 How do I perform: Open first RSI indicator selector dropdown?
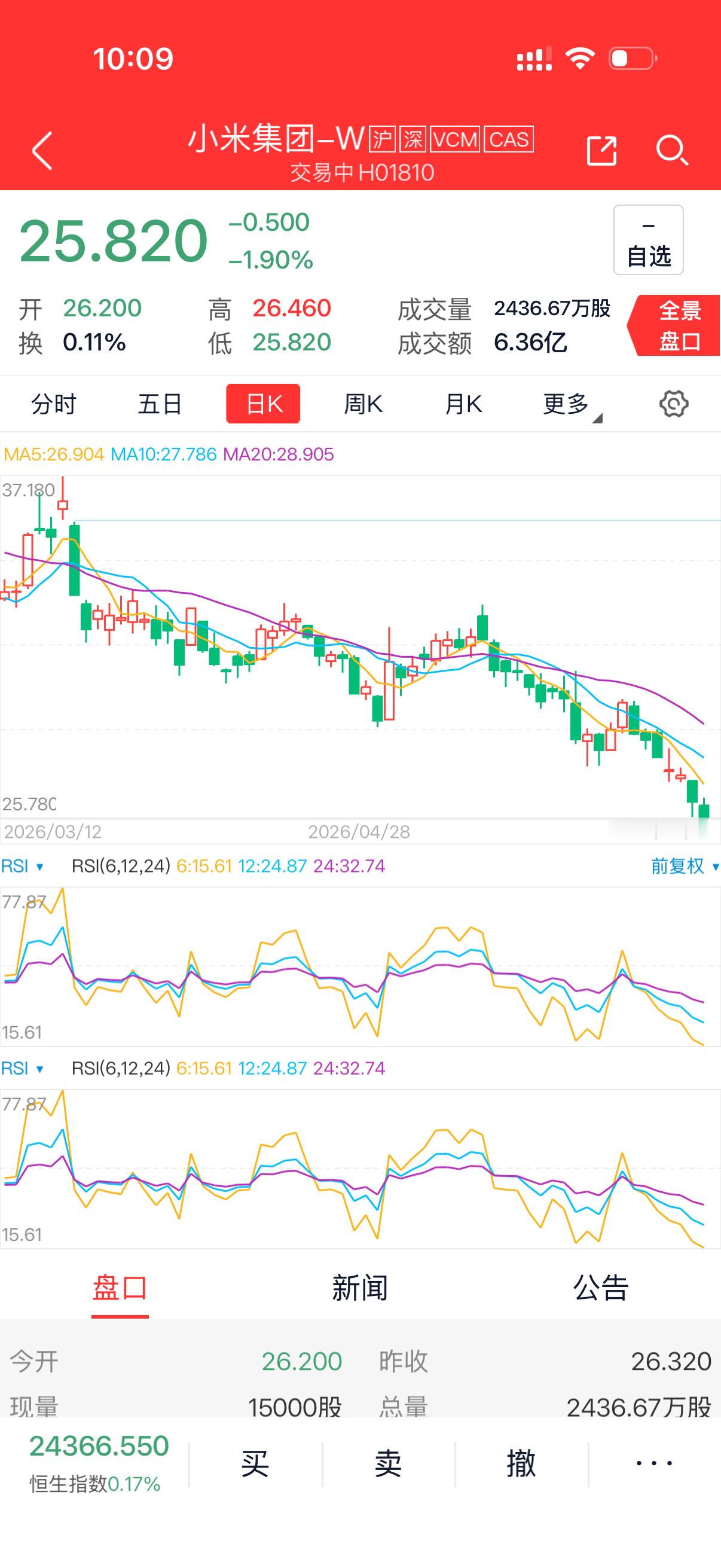(23, 866)
